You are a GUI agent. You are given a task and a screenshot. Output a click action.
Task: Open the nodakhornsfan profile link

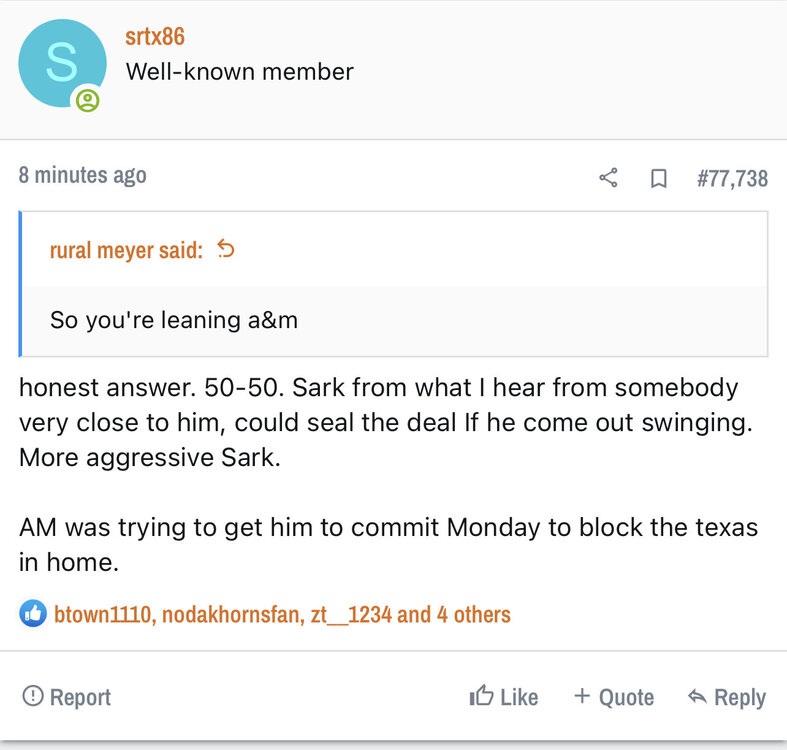click(x=229, y=614)
